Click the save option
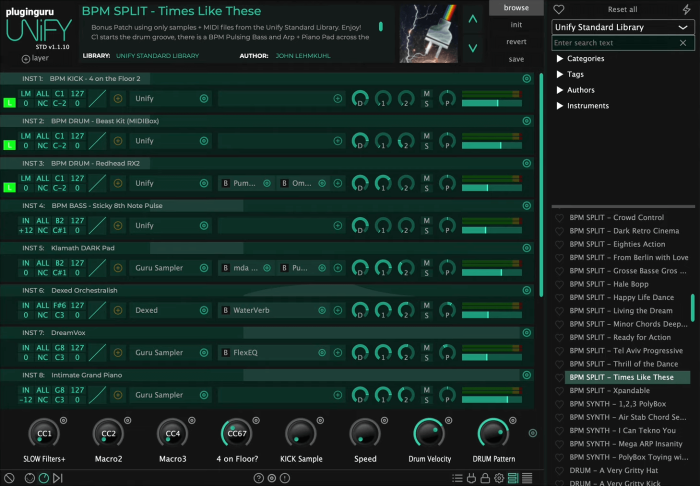This screenshot has width=700, height=486. [x=516, y=59]
